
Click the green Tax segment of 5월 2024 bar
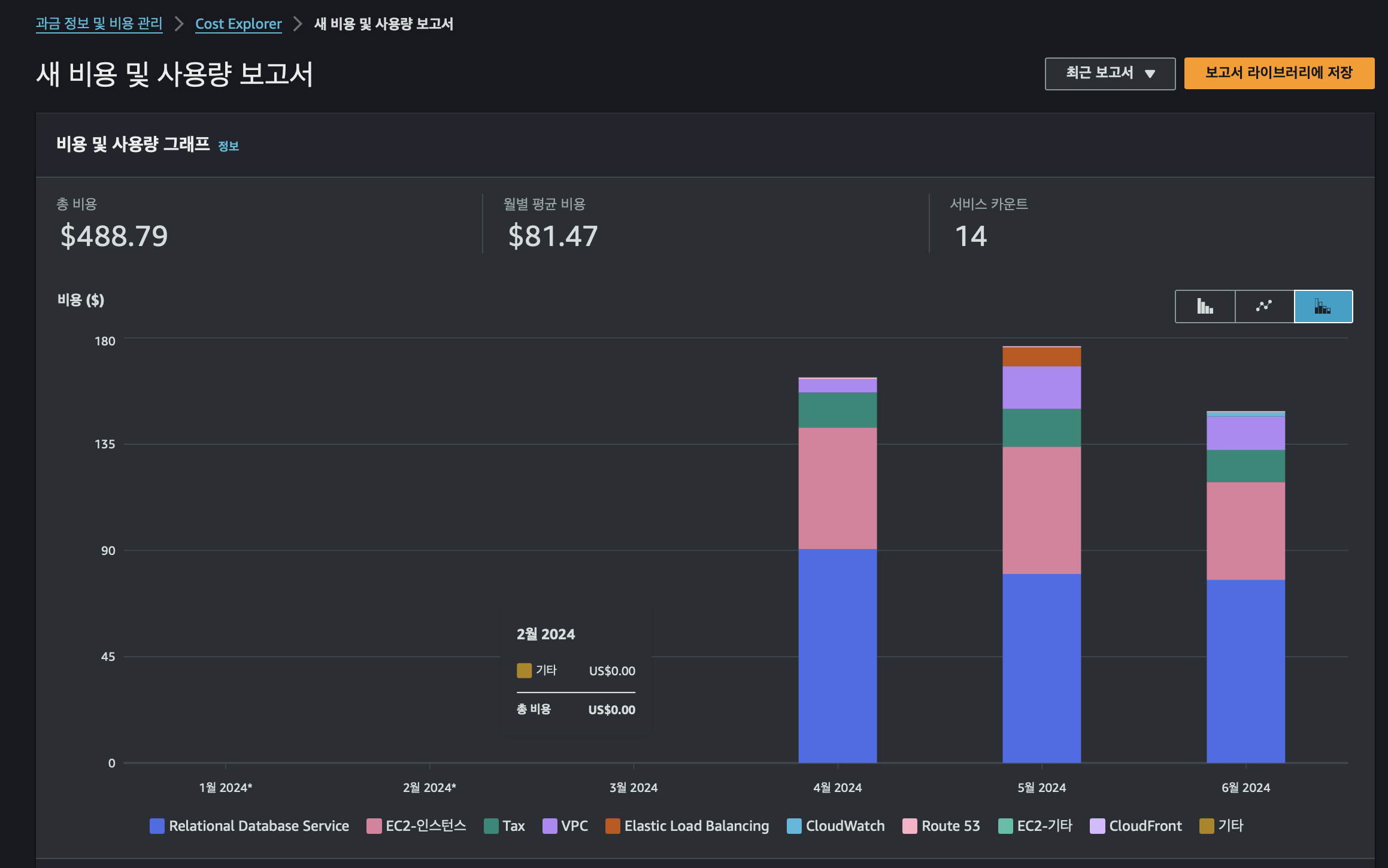(x=1042, y=427)
